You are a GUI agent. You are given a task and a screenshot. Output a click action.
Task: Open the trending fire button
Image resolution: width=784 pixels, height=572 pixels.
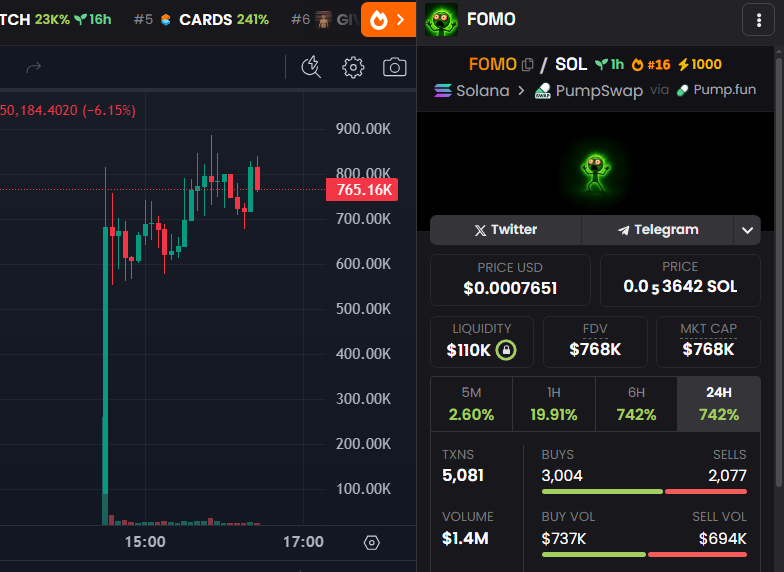pyautogui.click(x=388, y=20)
